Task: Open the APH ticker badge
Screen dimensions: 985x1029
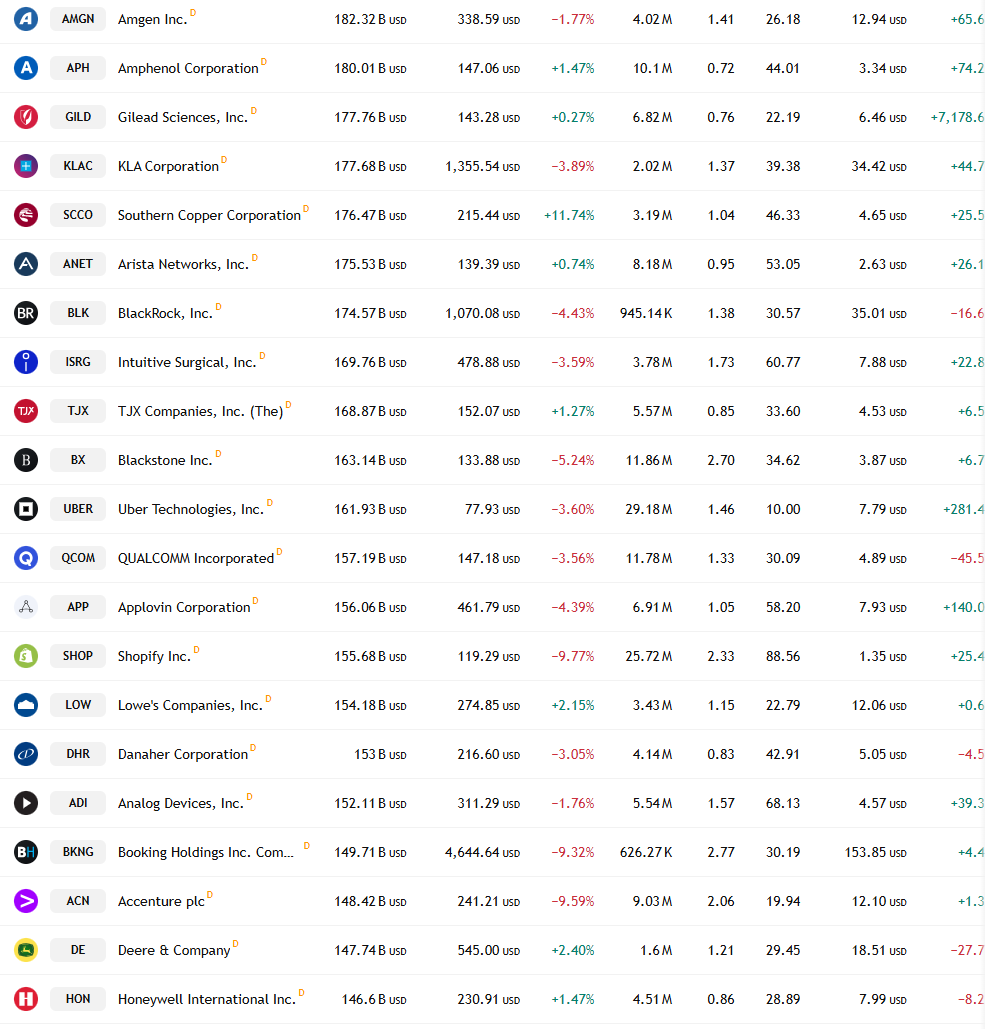Action: [78, 68]
